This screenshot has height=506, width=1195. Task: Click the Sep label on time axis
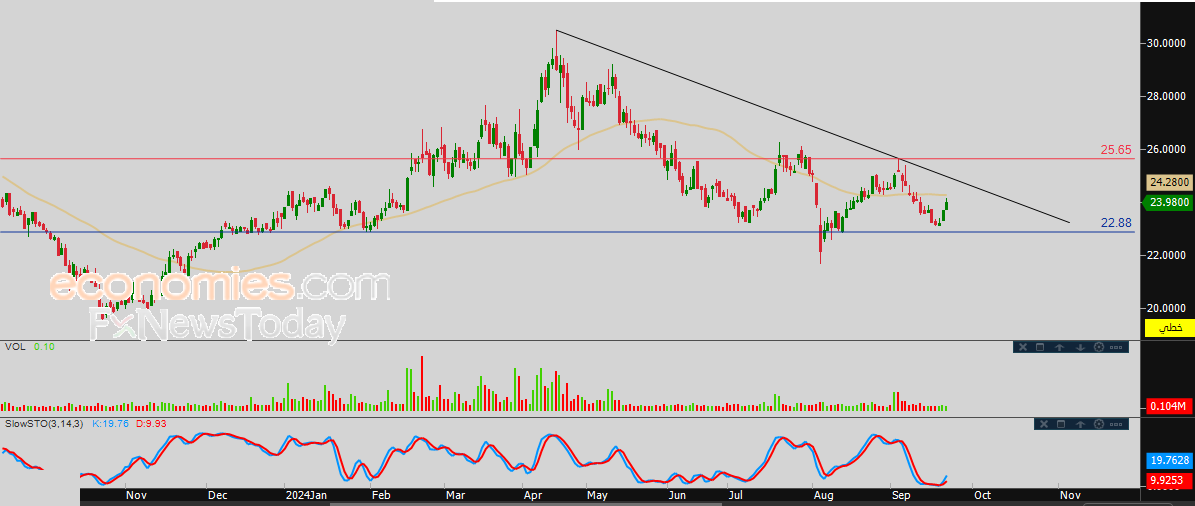pos(902,495)
